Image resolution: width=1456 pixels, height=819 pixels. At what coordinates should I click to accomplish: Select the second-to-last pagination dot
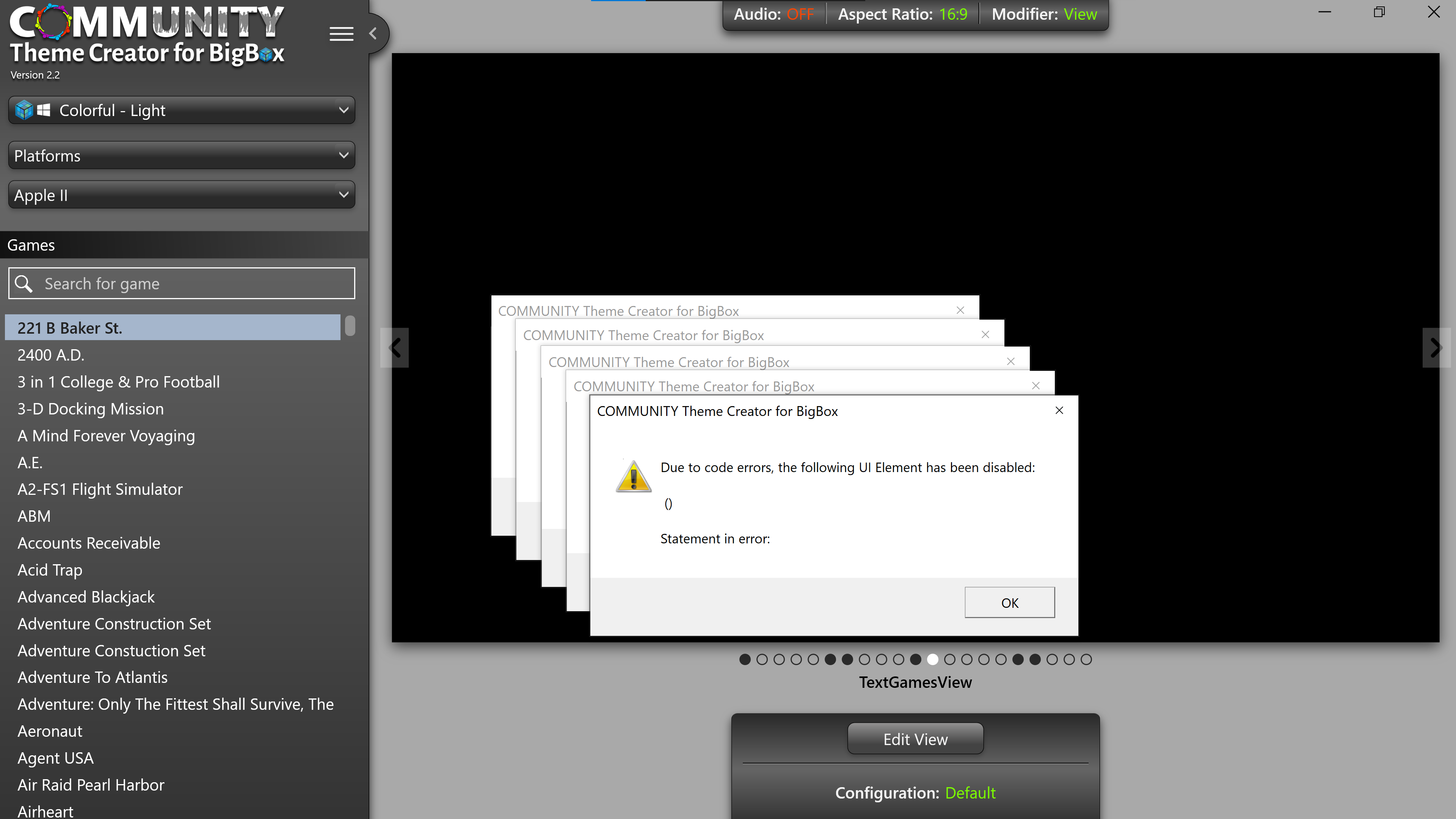1069,660
